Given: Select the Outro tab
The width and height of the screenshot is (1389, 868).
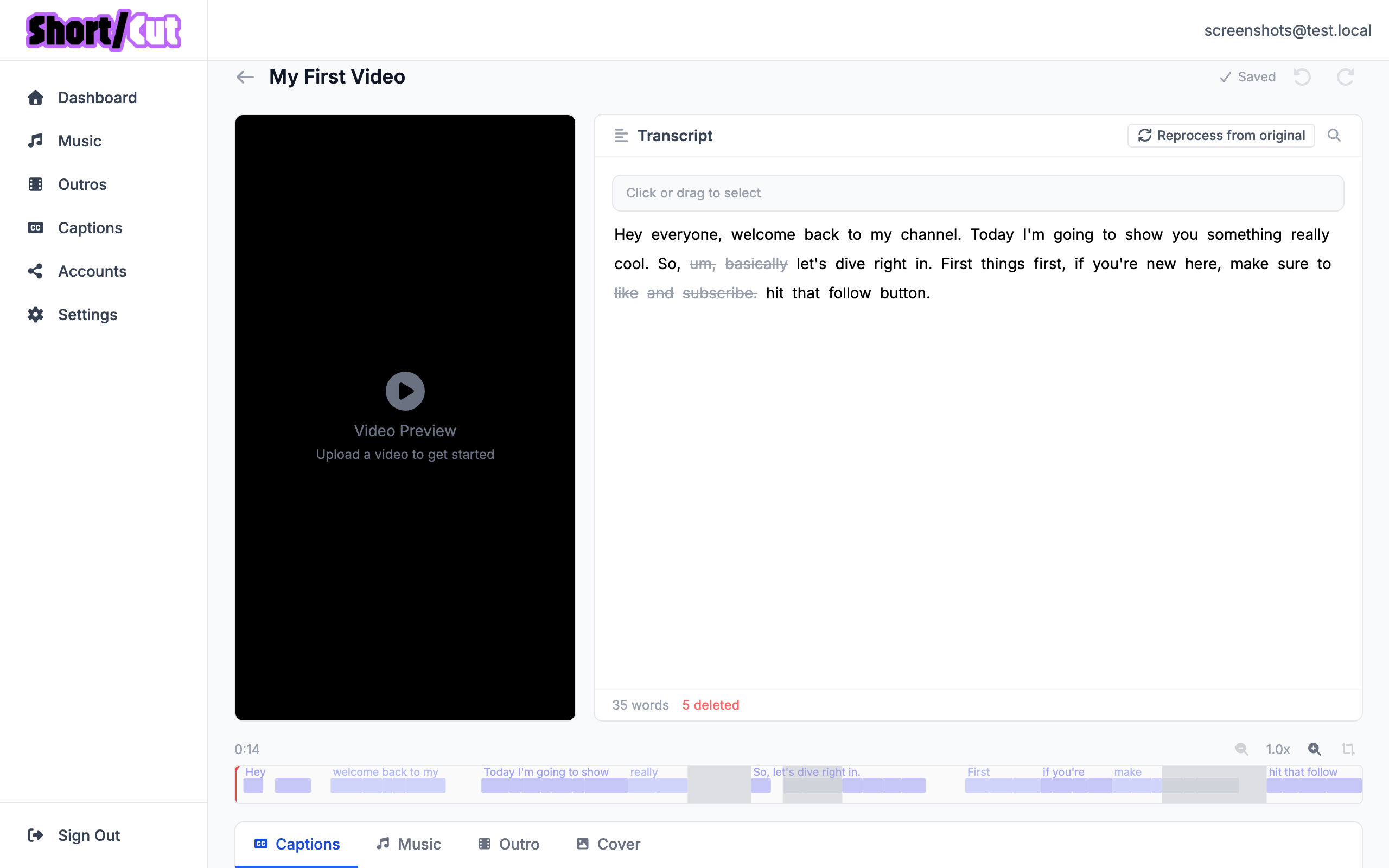Looking at the screenshot, I should (508, 843).
